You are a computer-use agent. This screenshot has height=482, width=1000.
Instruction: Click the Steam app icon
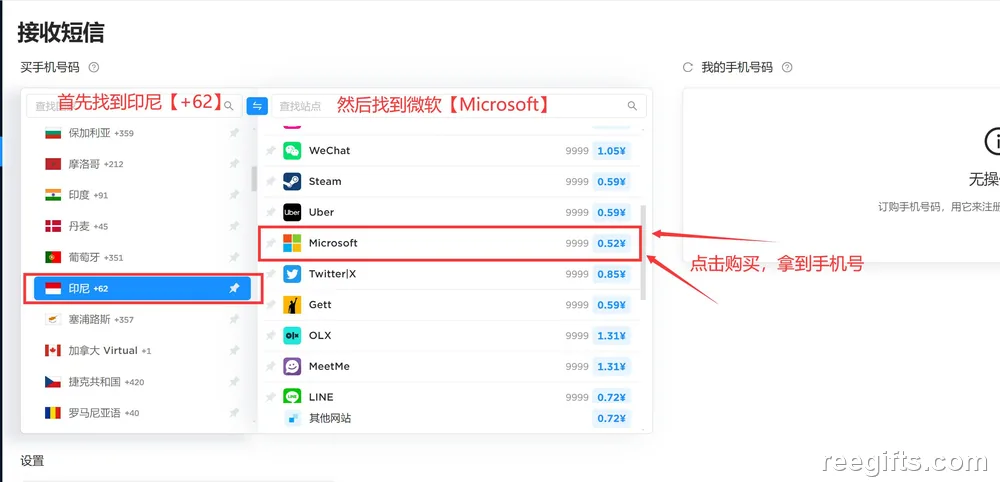[x=292, y=182]
